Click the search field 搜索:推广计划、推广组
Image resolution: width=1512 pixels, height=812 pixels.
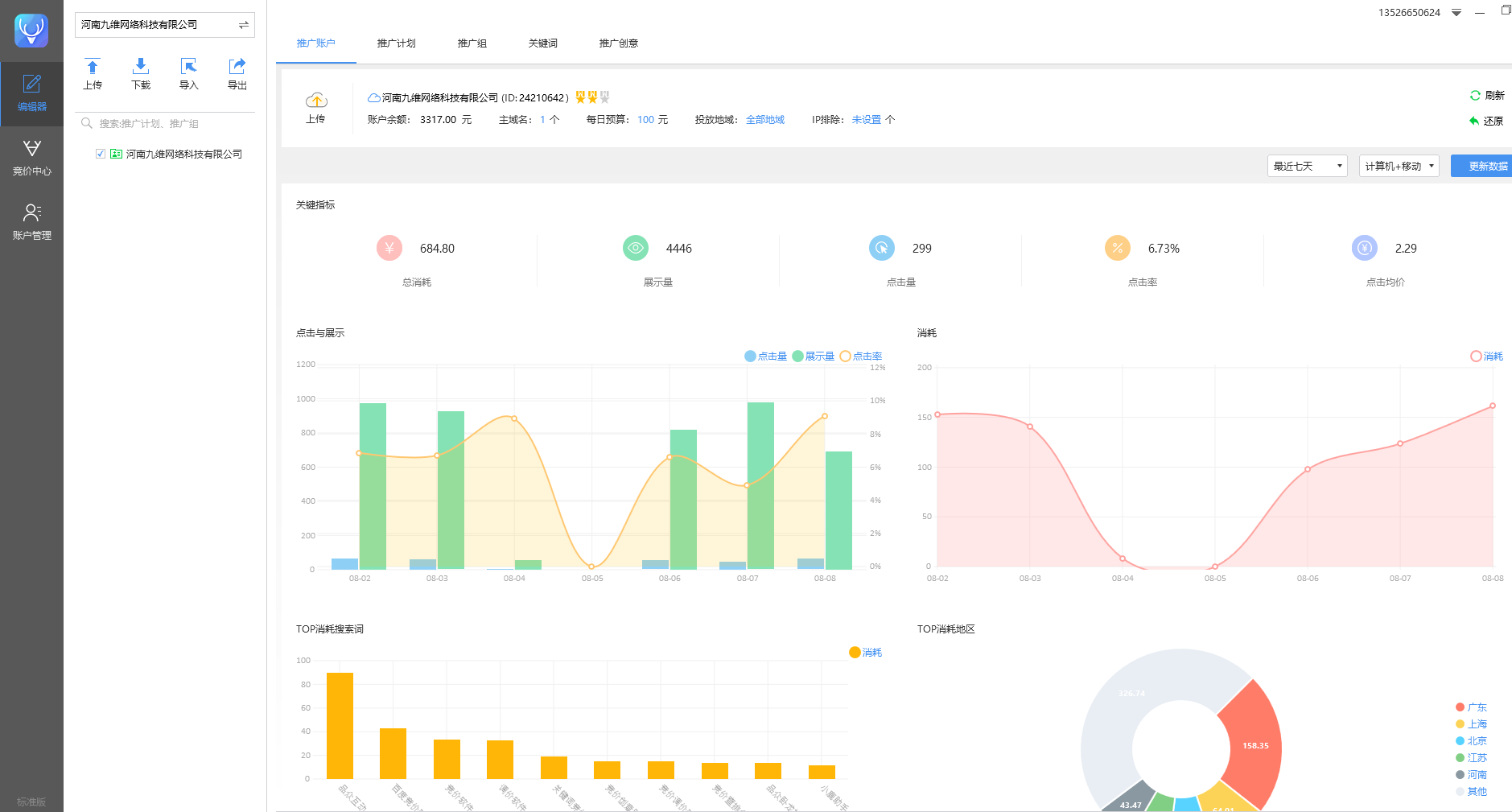(165, 123)
